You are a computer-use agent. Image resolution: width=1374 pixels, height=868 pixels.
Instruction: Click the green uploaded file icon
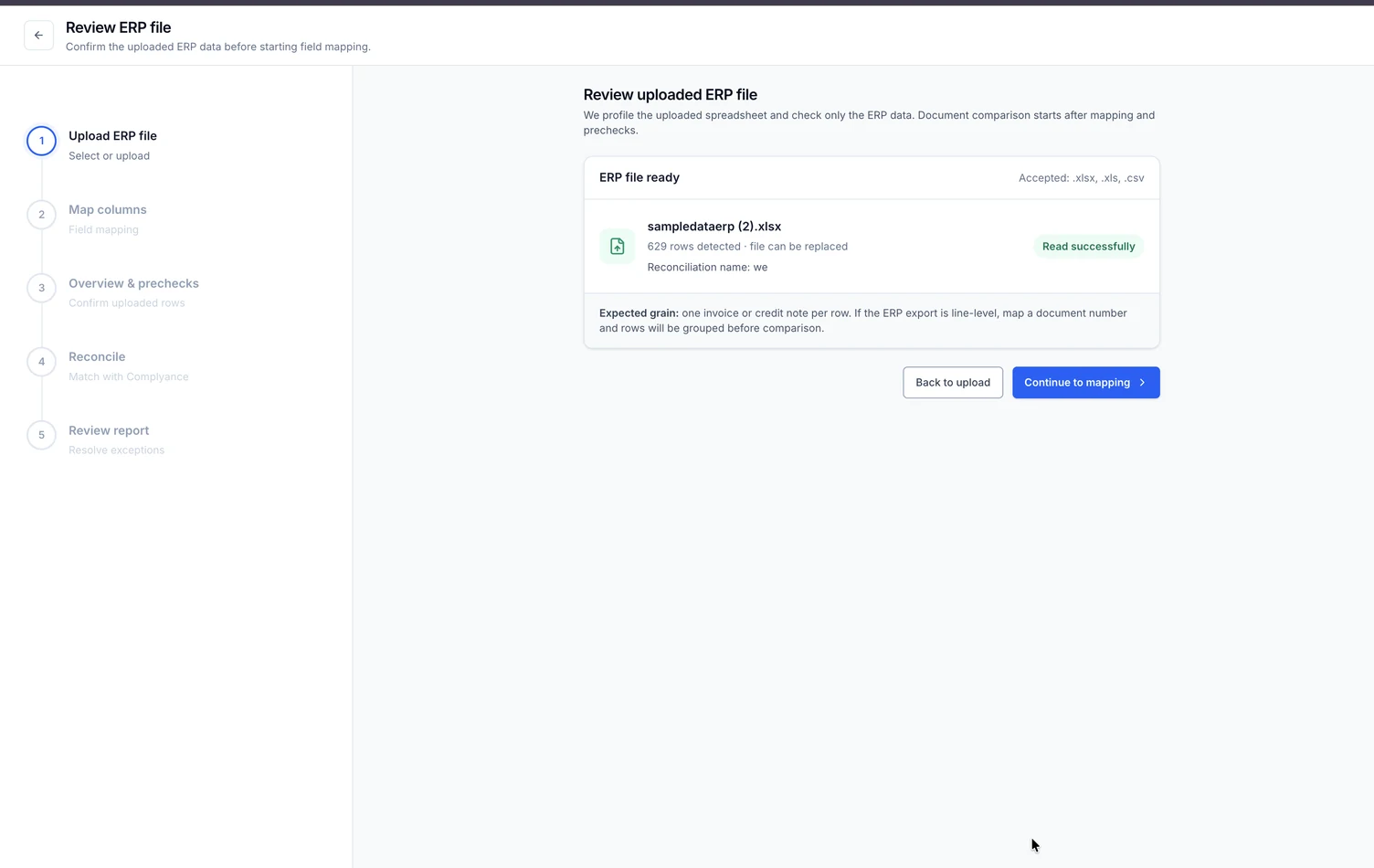618,247
